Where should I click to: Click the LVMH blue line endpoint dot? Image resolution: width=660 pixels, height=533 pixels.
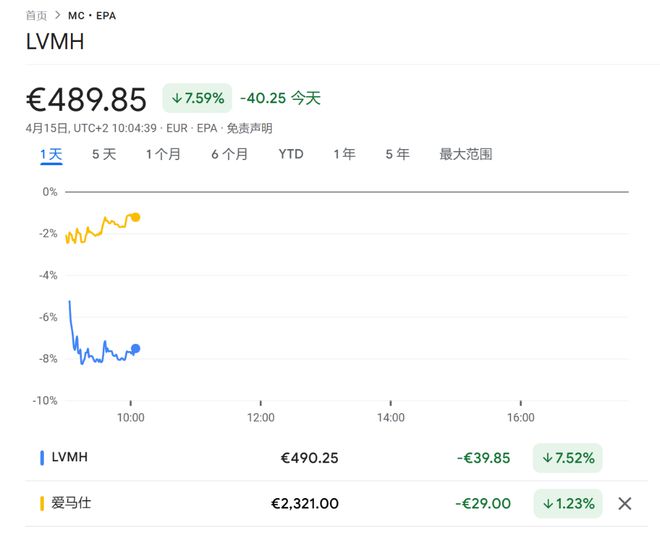coord(136,349)
